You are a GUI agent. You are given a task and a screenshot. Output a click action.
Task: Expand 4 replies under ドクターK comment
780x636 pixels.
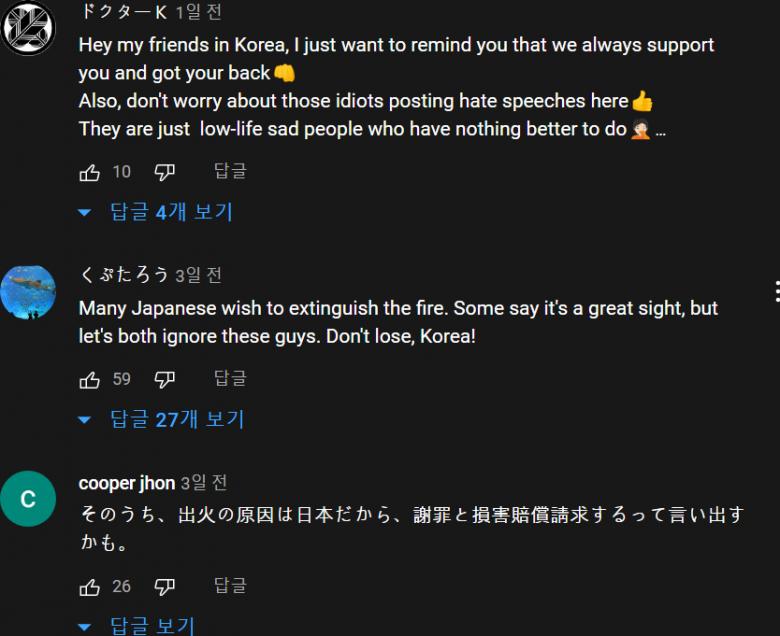click(x=160, y=212)
